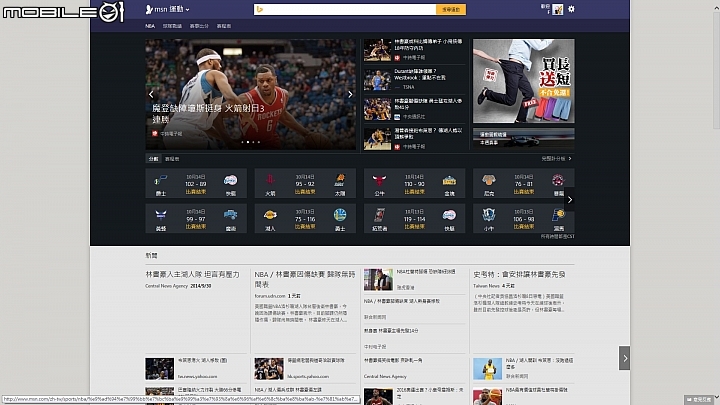Click the 110 - 90 game score

coord(414,184)
